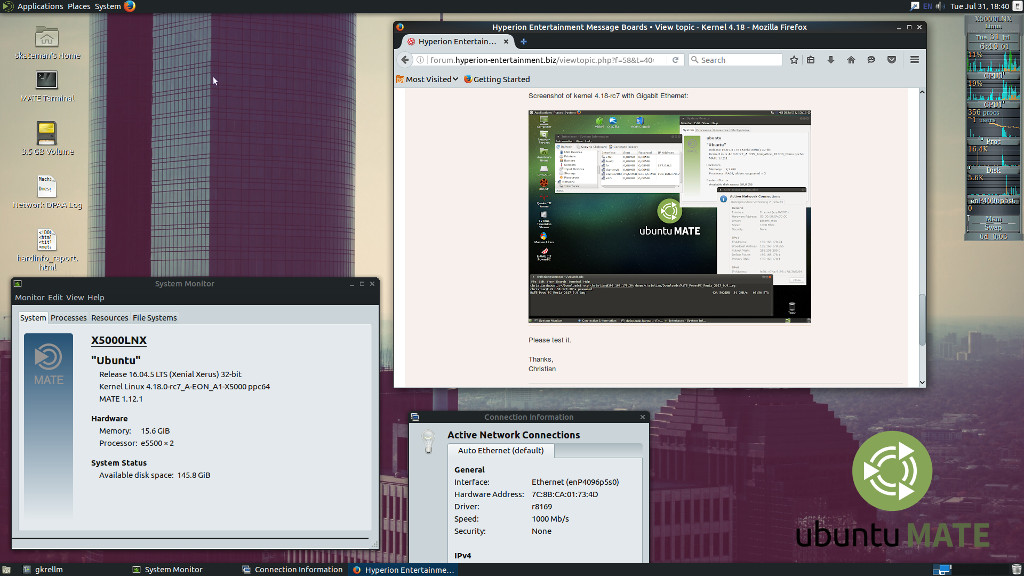Expand the Most Visited bookmarks dropdown
This screenshot has height=576, width=1024.
coord(427,79)
